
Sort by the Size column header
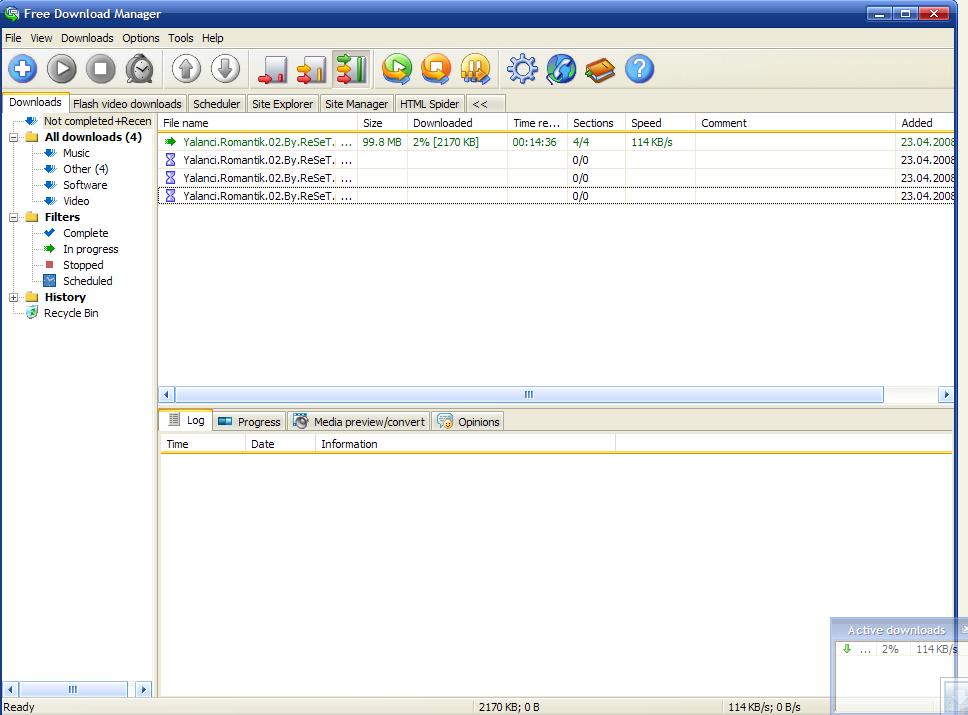click(382, 123)
